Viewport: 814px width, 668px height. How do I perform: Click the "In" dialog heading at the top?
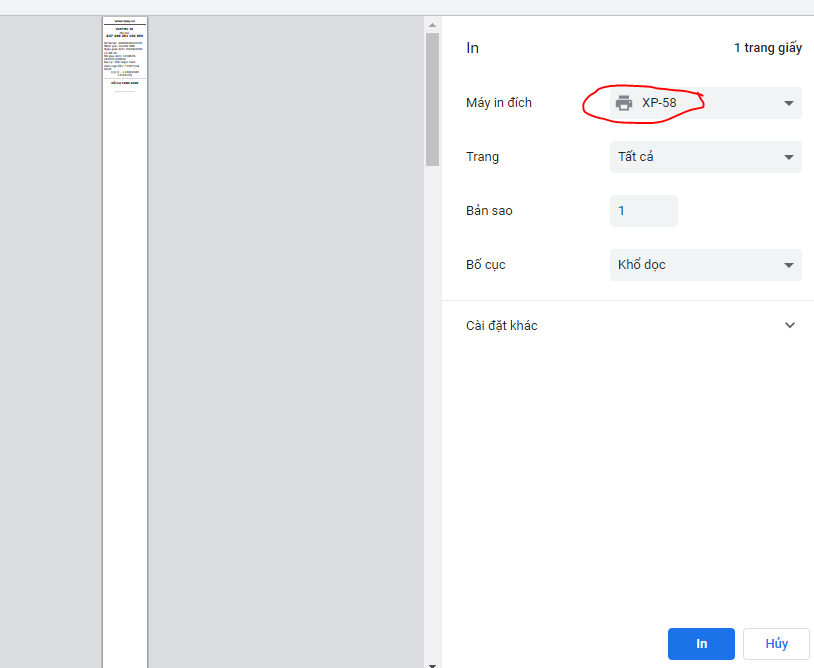pyautogui.click(x=473, y=48)
